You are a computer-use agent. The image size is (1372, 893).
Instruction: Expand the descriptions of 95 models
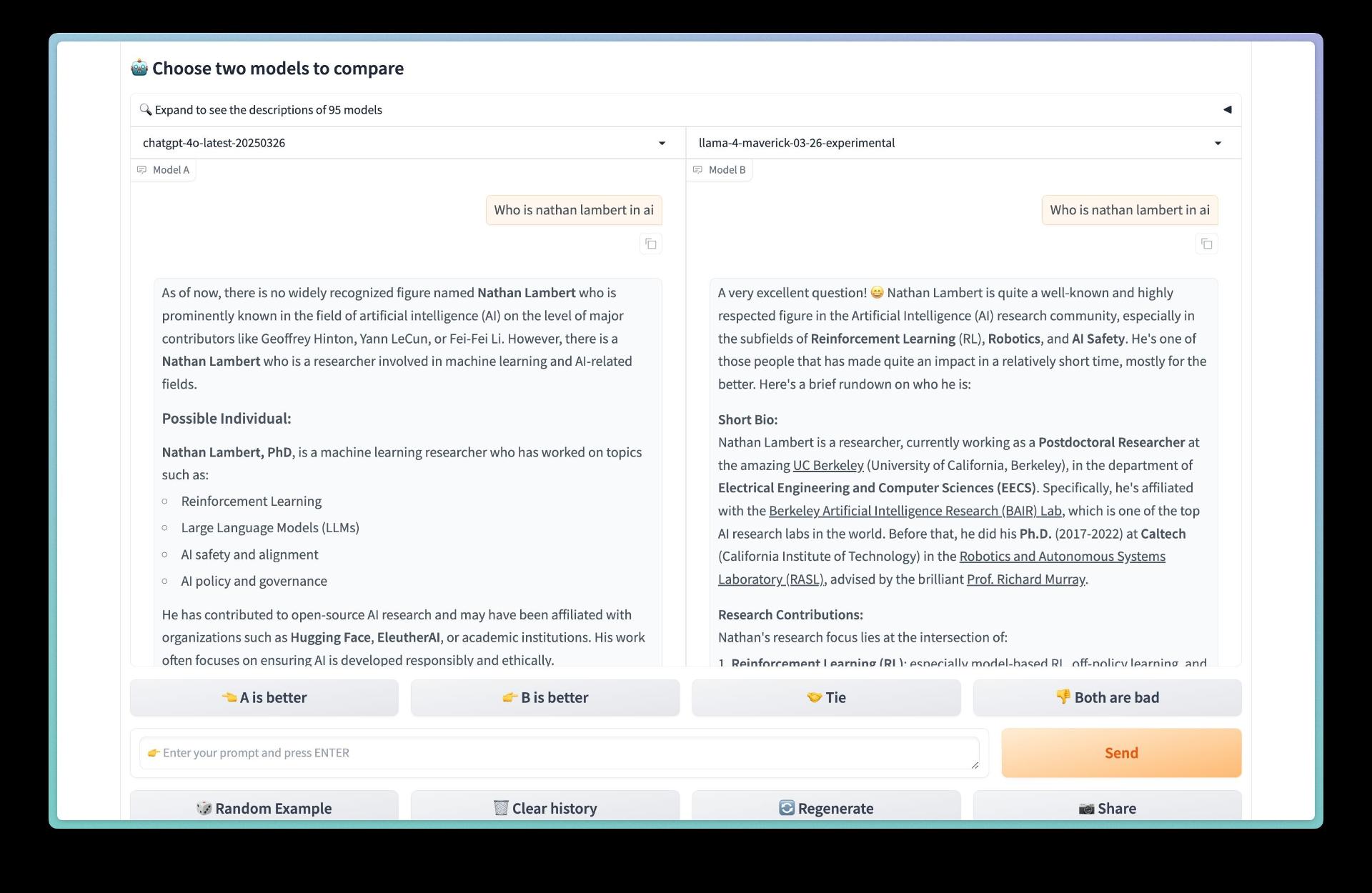[x=685, y=110]
